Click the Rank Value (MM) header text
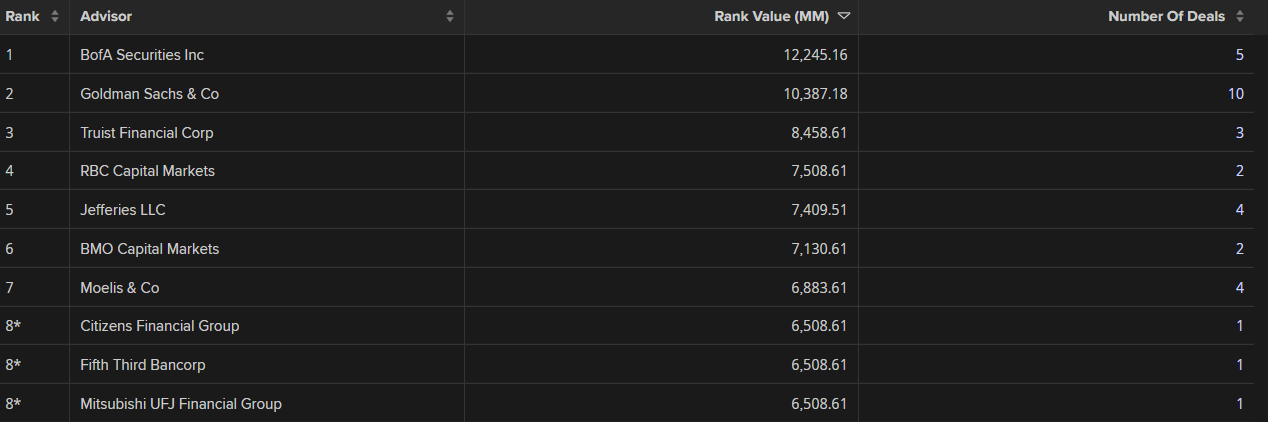 click(x=772, y=16)
